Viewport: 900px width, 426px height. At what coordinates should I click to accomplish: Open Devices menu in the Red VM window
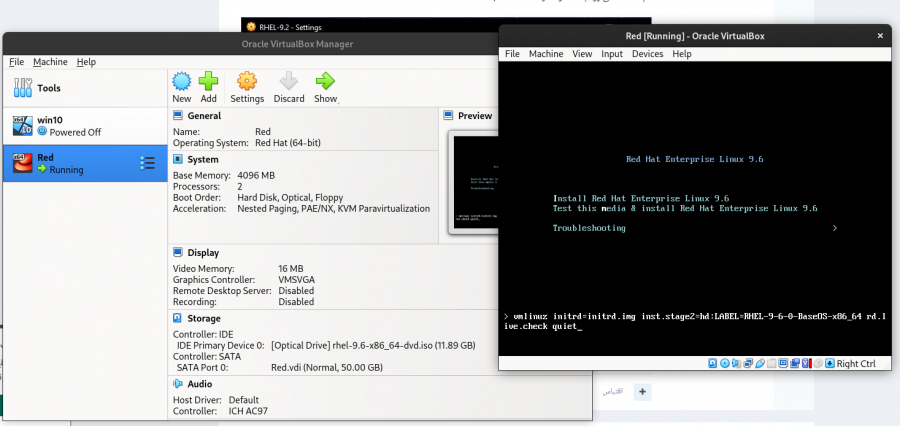(647, 53)
